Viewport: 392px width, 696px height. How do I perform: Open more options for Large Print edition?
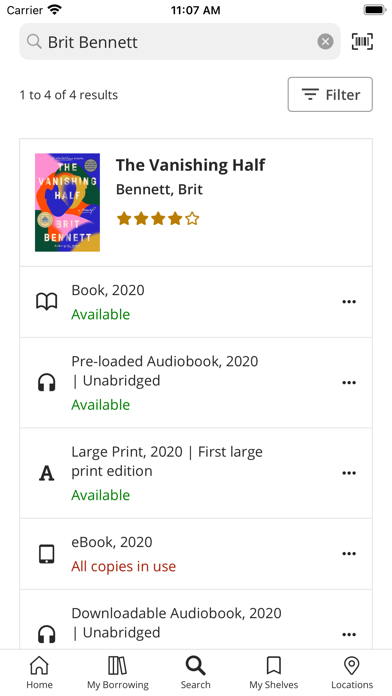click(x=349, y=473)
